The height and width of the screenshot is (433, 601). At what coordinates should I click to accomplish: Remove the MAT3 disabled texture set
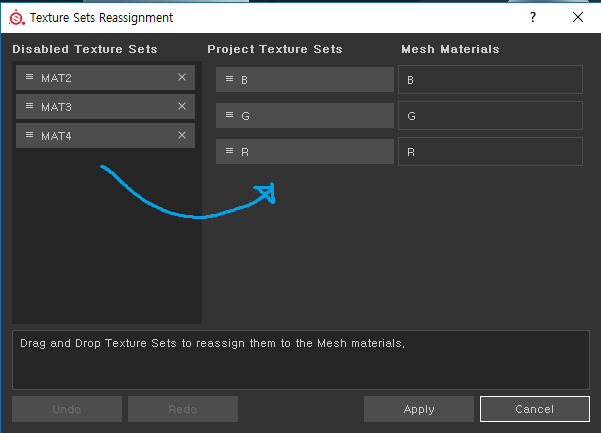pos(182,106)
